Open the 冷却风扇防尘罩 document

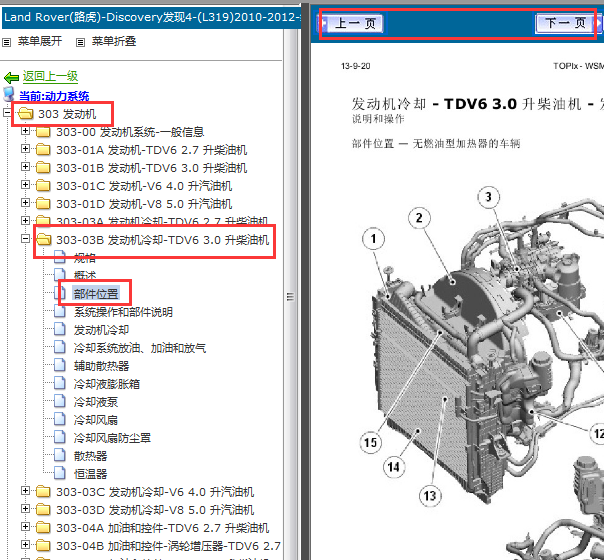(x=112, y=438)
